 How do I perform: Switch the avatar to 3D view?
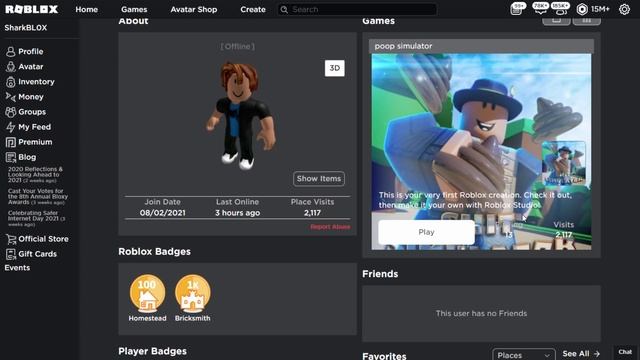coord(335,68)
